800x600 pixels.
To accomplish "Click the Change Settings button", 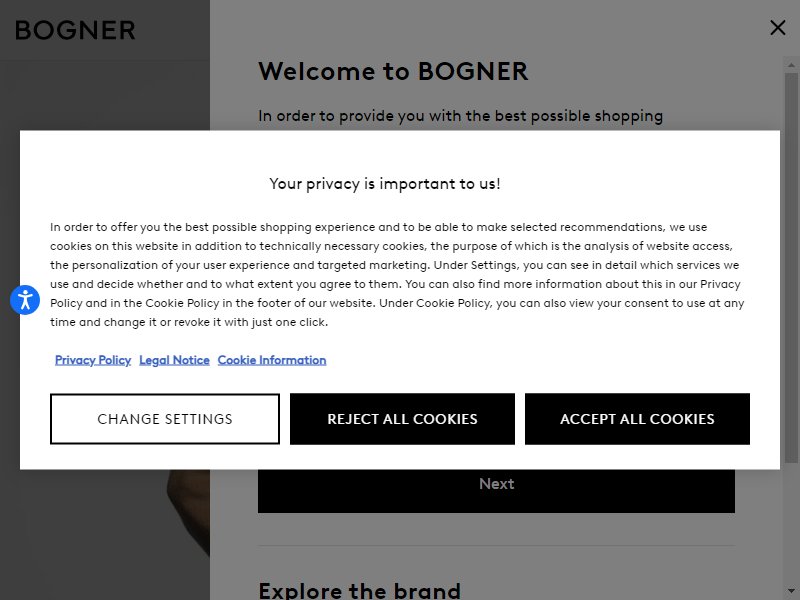I will point(165,419).
